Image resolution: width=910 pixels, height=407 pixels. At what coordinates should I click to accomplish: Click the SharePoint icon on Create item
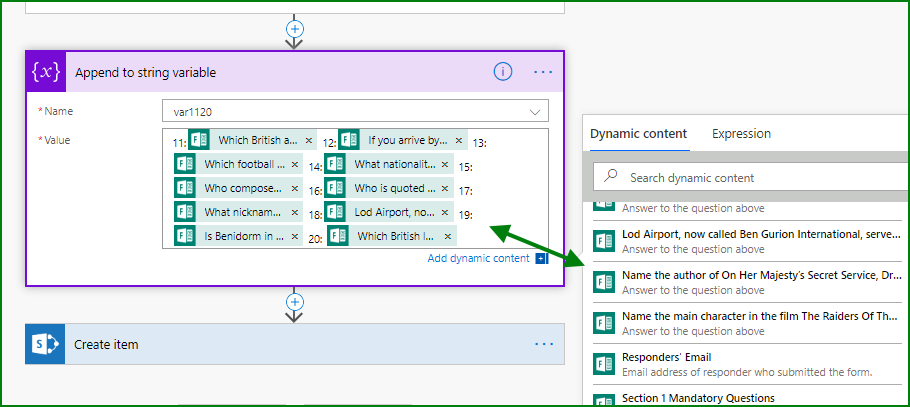(45, 344)
